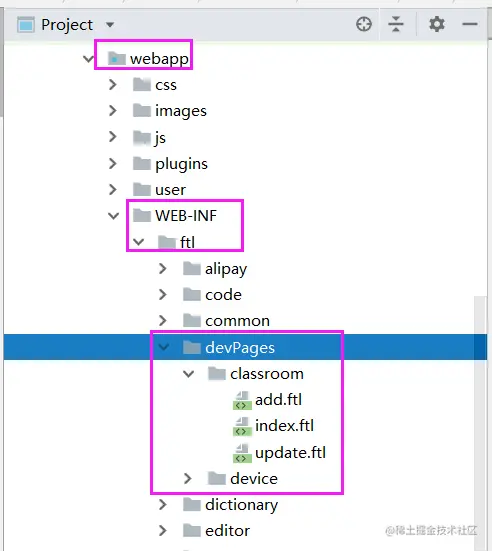Click the add.ftl FreeMarker file icon

[x=242, y=400]
